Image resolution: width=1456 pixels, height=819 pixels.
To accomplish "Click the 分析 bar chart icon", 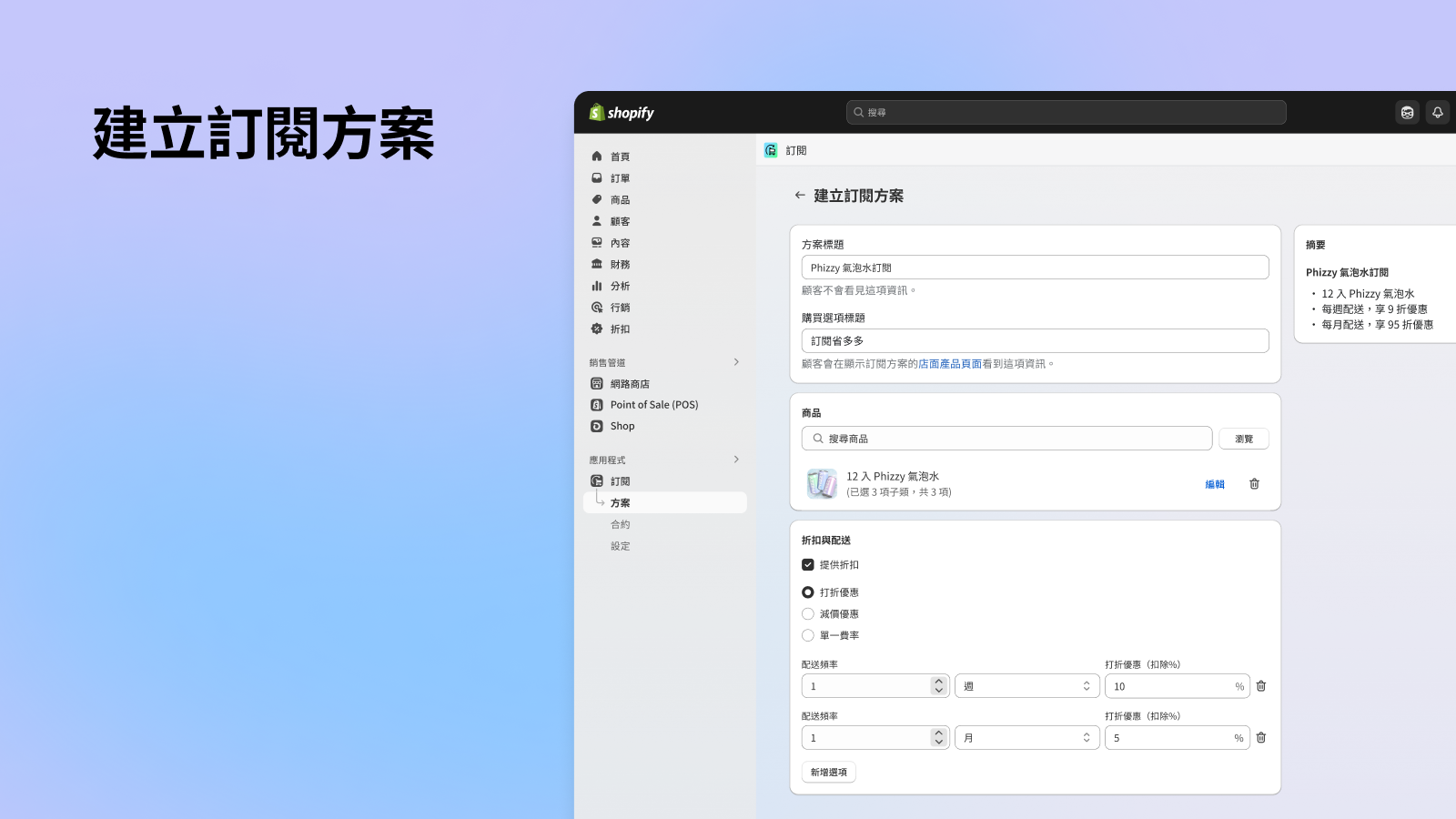I will tap(597, 286).
